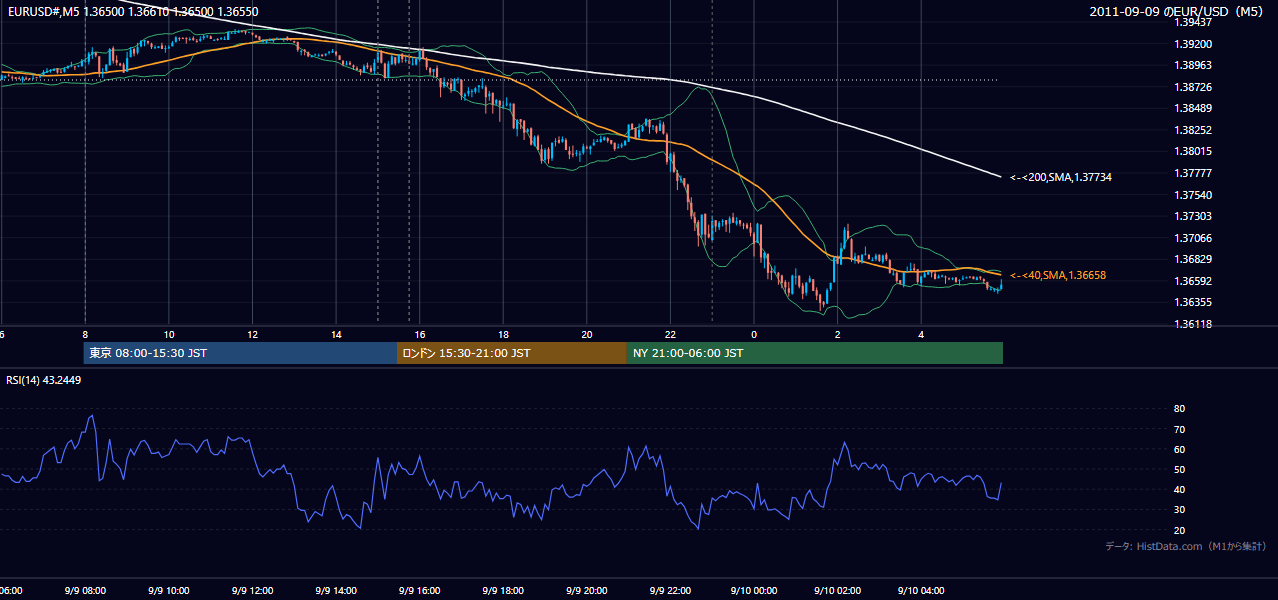Click hour label 0 under the price chart
The height and width of the screenshot is (600, 1278).
754,334
